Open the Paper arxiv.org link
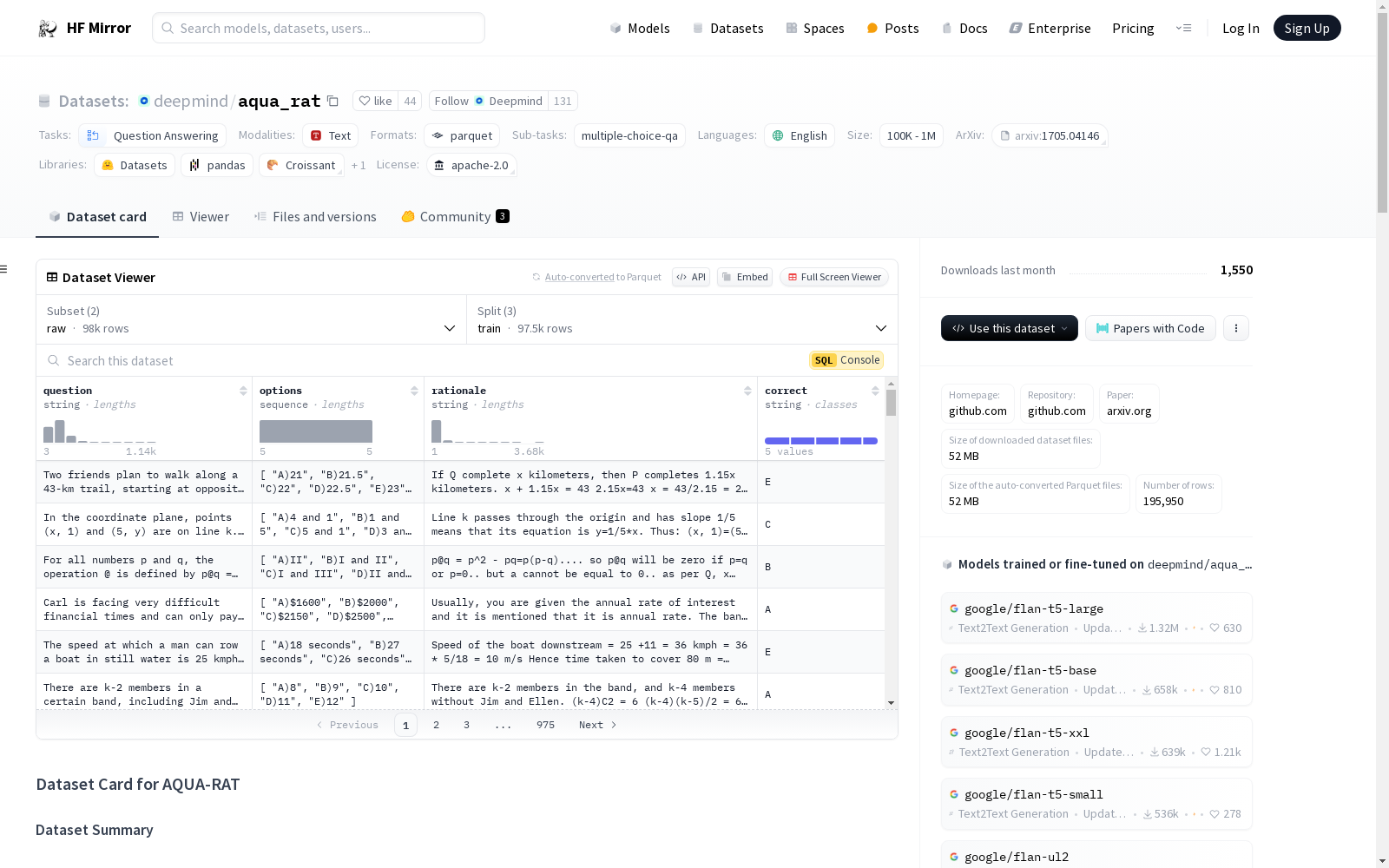1389x868 pixels. click(1129, 404)
